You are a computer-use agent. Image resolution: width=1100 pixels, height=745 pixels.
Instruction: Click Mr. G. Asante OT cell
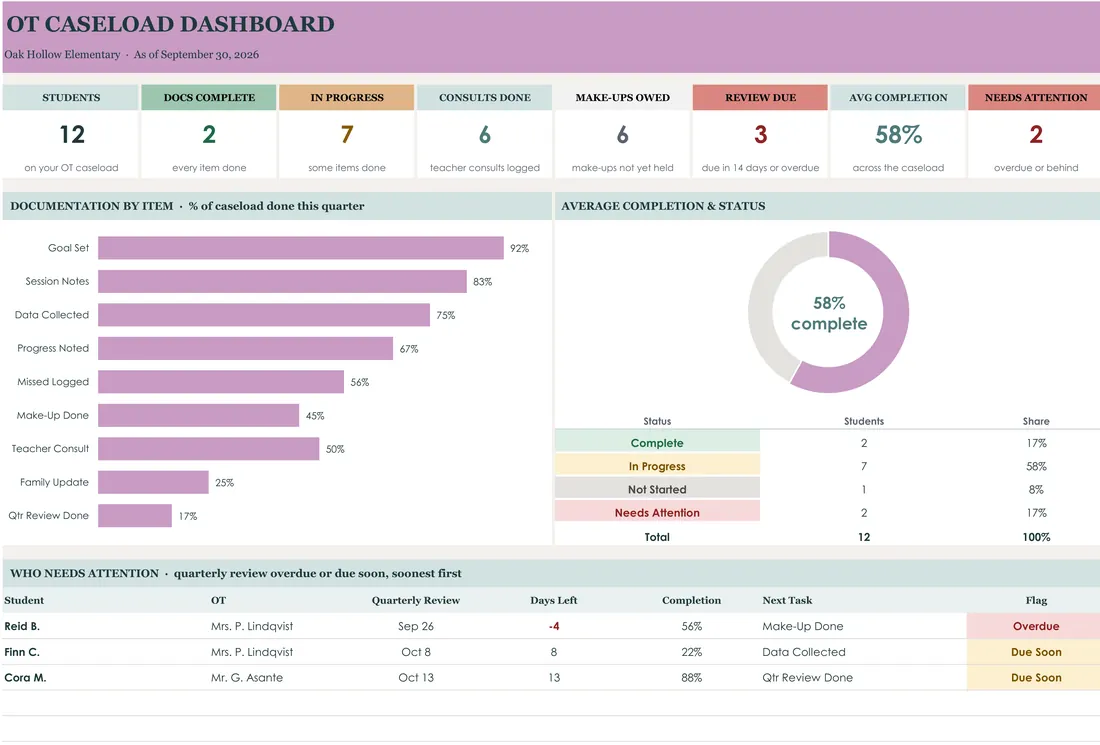tap(247, 678)
